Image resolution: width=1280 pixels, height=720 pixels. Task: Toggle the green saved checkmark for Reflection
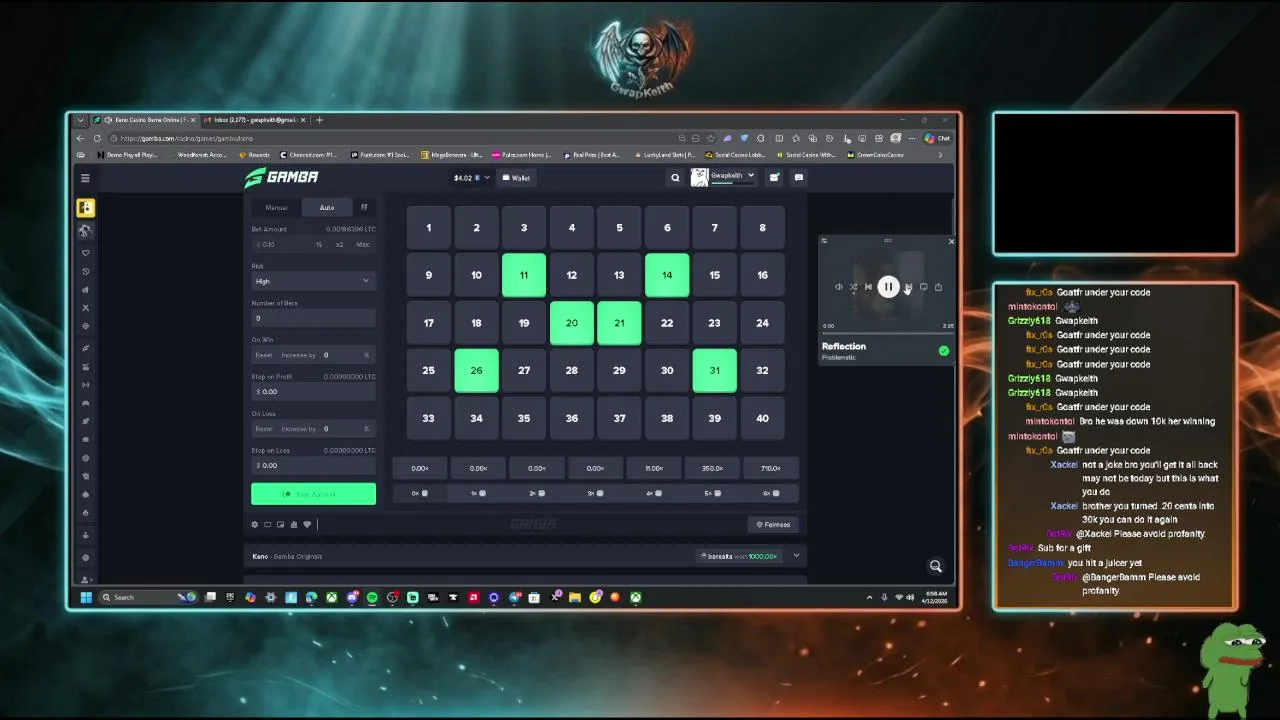(x=943, y=351)
